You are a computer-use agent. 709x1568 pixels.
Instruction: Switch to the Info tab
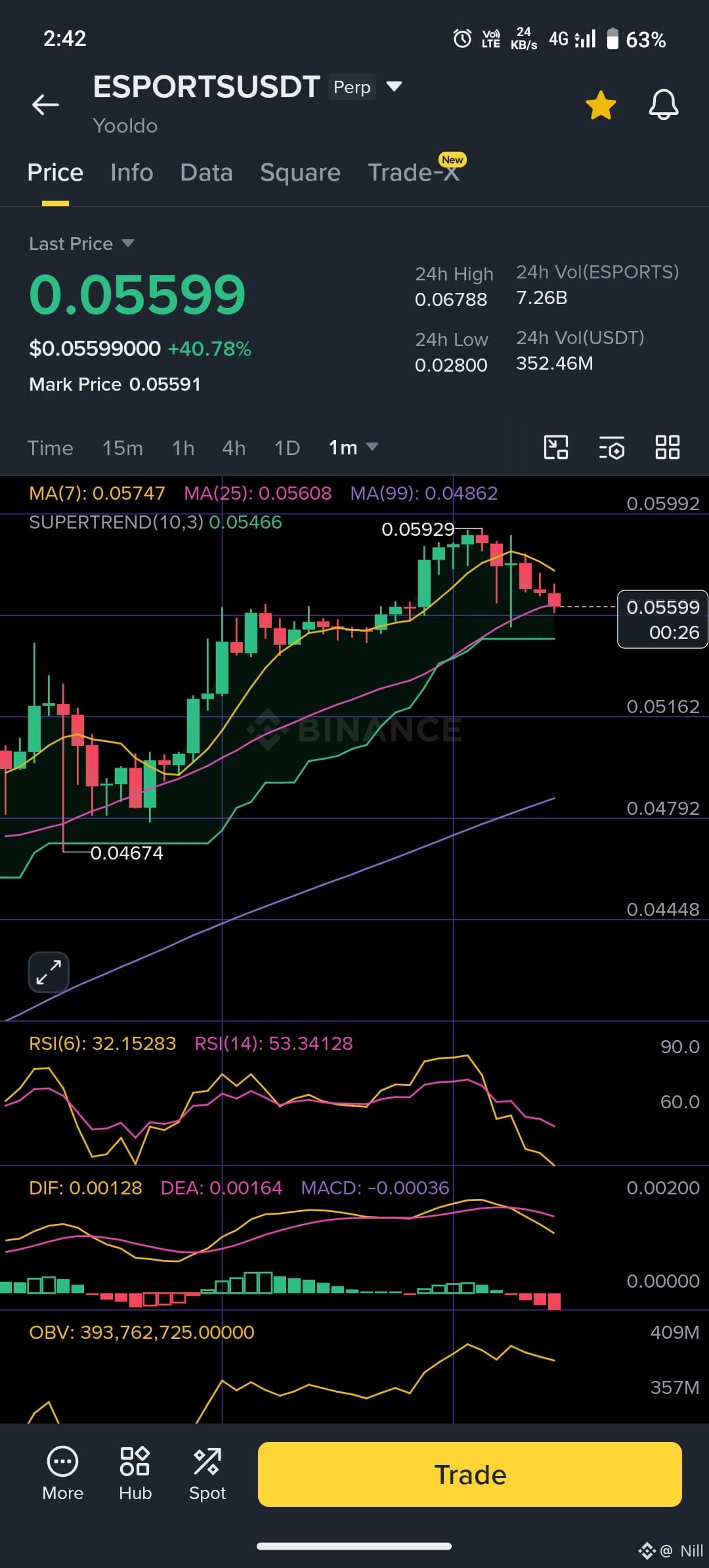131,173
